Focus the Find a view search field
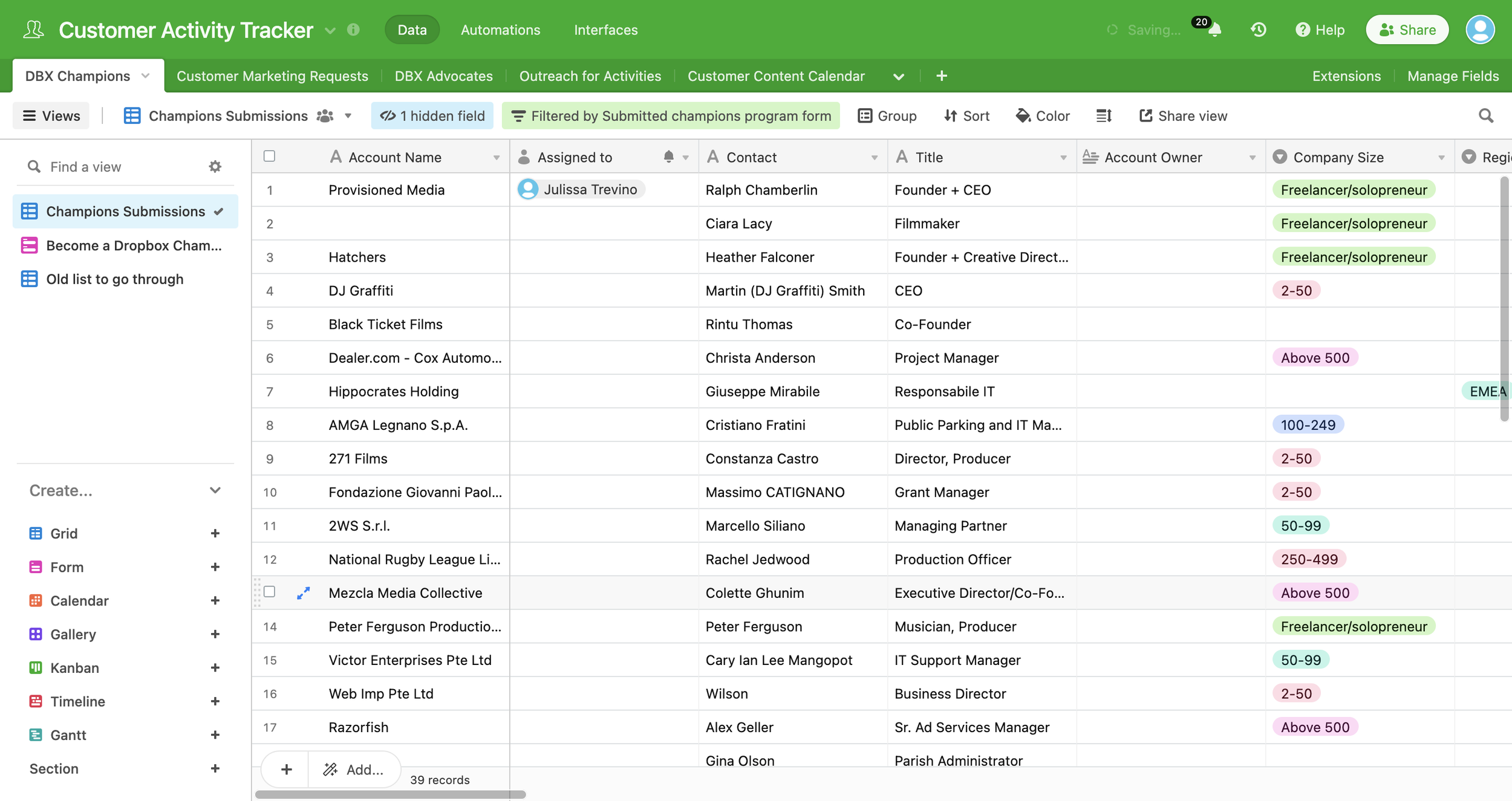Viewport: 1512px width, 801px height. 125,166
